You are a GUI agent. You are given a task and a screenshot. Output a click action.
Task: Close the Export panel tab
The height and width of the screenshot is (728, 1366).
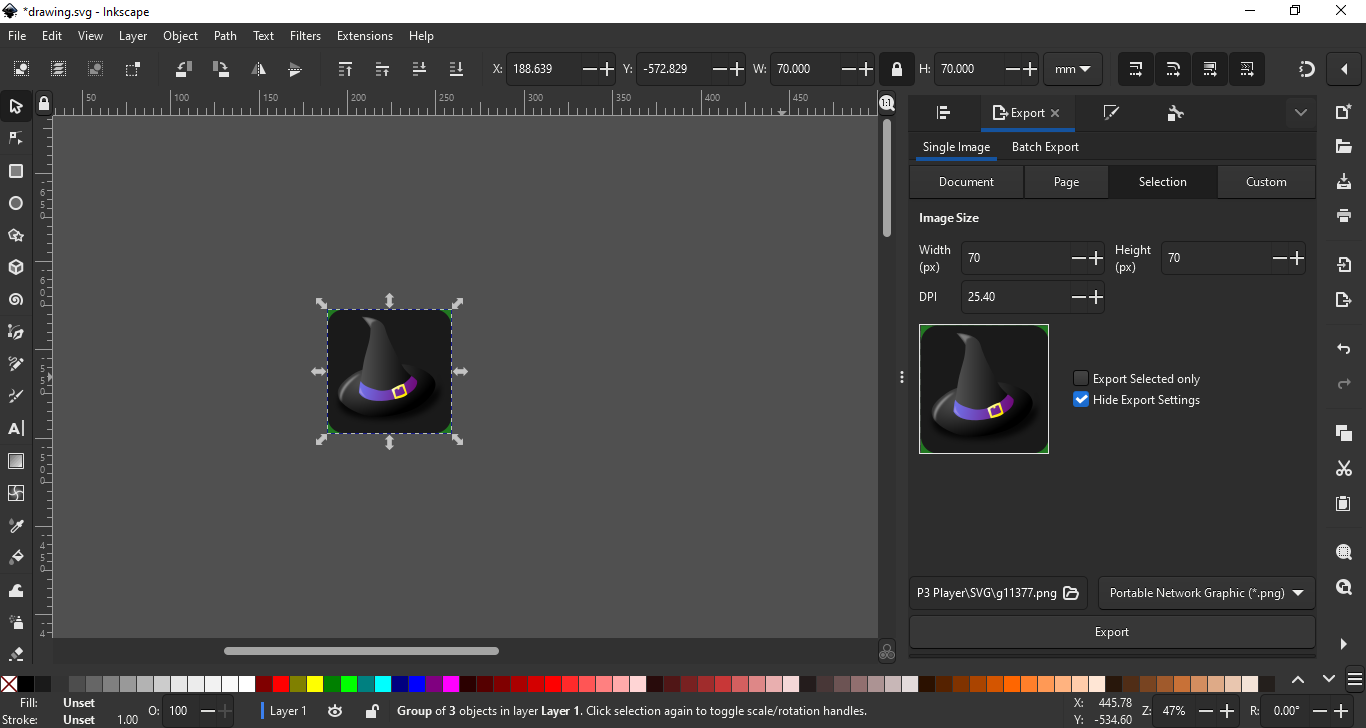point(1054,113)
